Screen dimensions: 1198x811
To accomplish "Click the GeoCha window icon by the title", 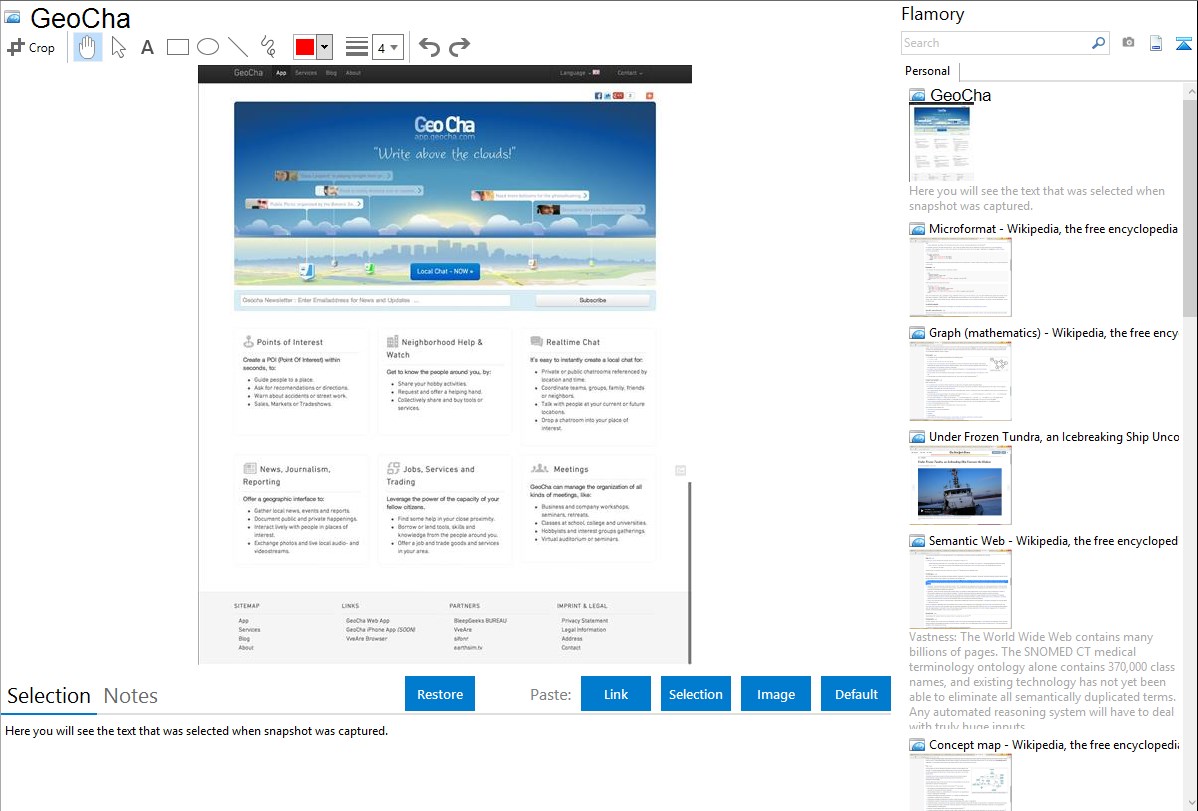I will (12, 17).
